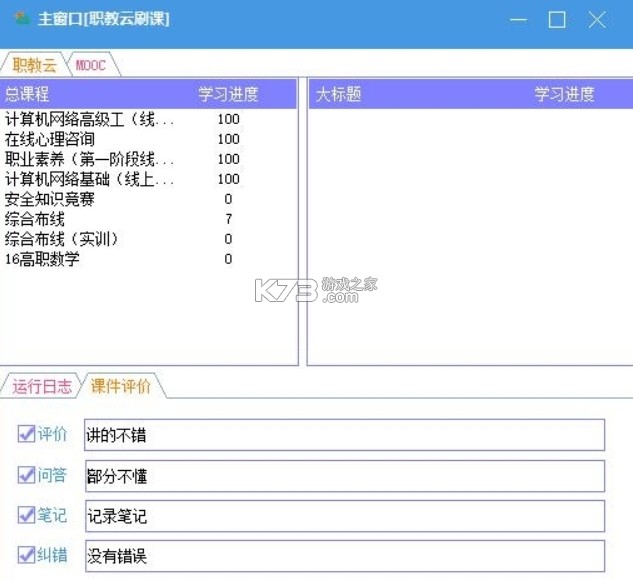The image size is (633, 580).
Task: Select course 职业素养（第一阶段线...
Action: tap(90, 159)
